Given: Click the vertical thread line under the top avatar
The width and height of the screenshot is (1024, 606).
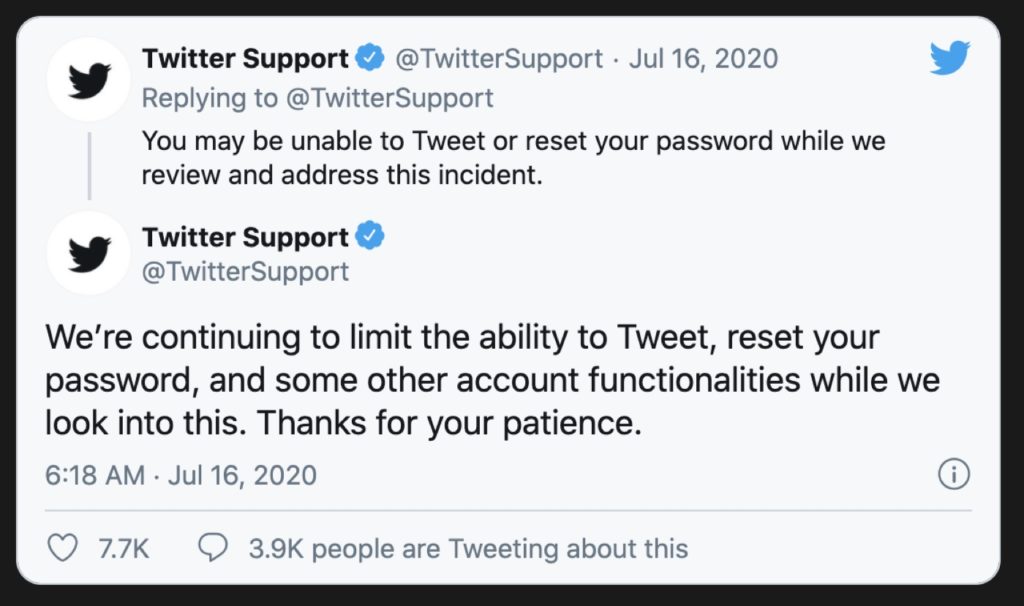Looking at the screenshot, I should [89, 163].
